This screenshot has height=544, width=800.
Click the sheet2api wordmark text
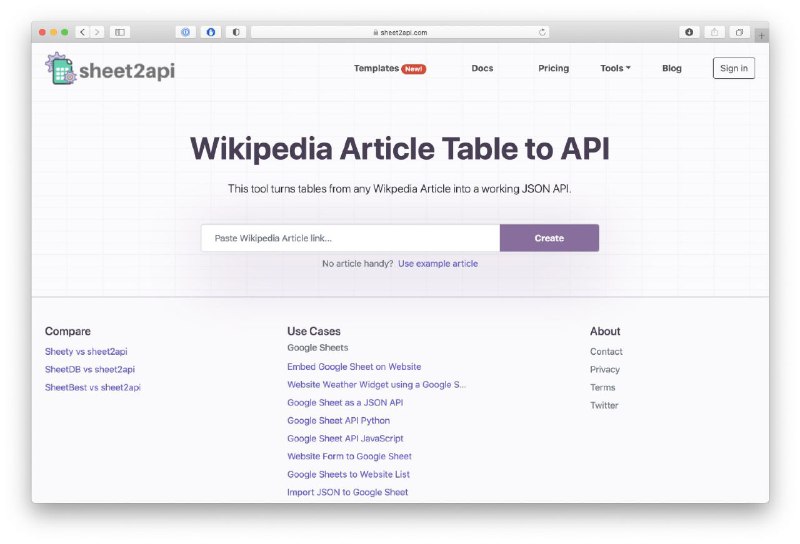127,71
